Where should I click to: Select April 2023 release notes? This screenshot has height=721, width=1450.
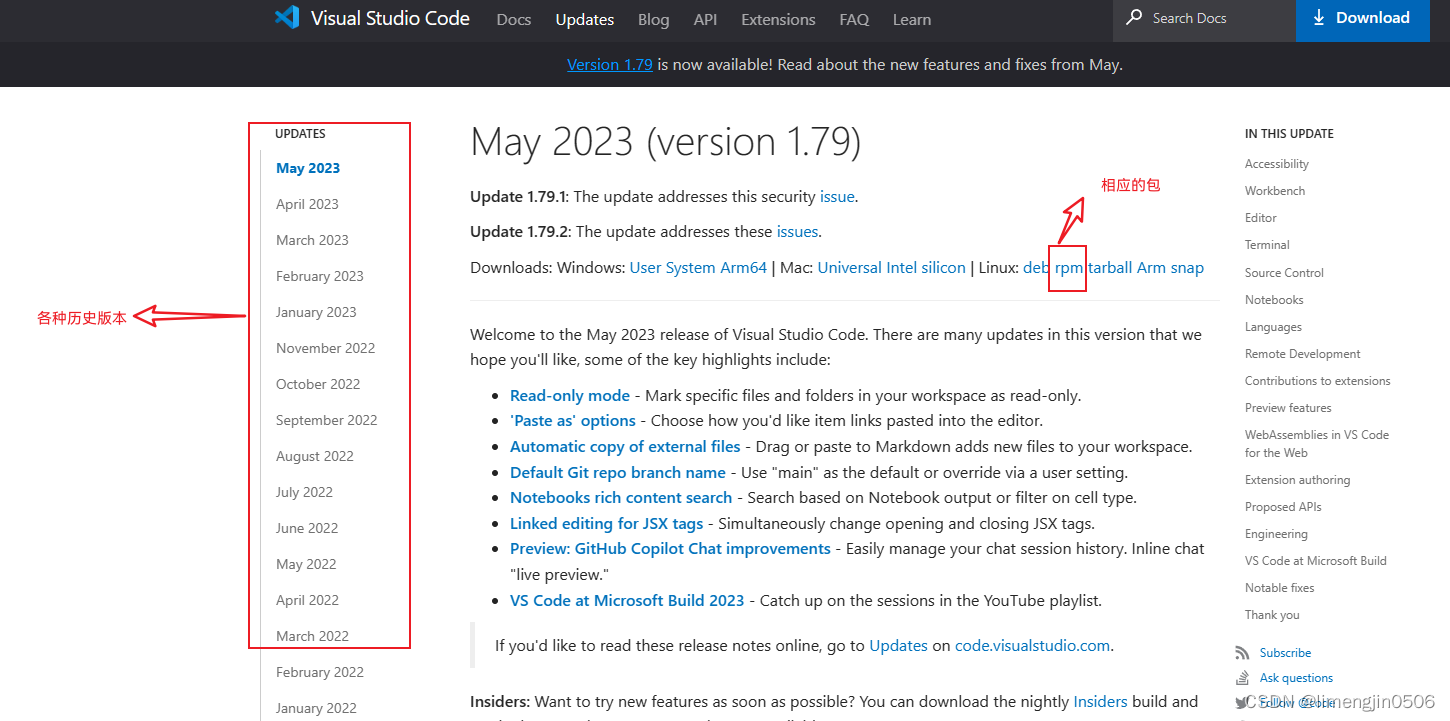307,204
